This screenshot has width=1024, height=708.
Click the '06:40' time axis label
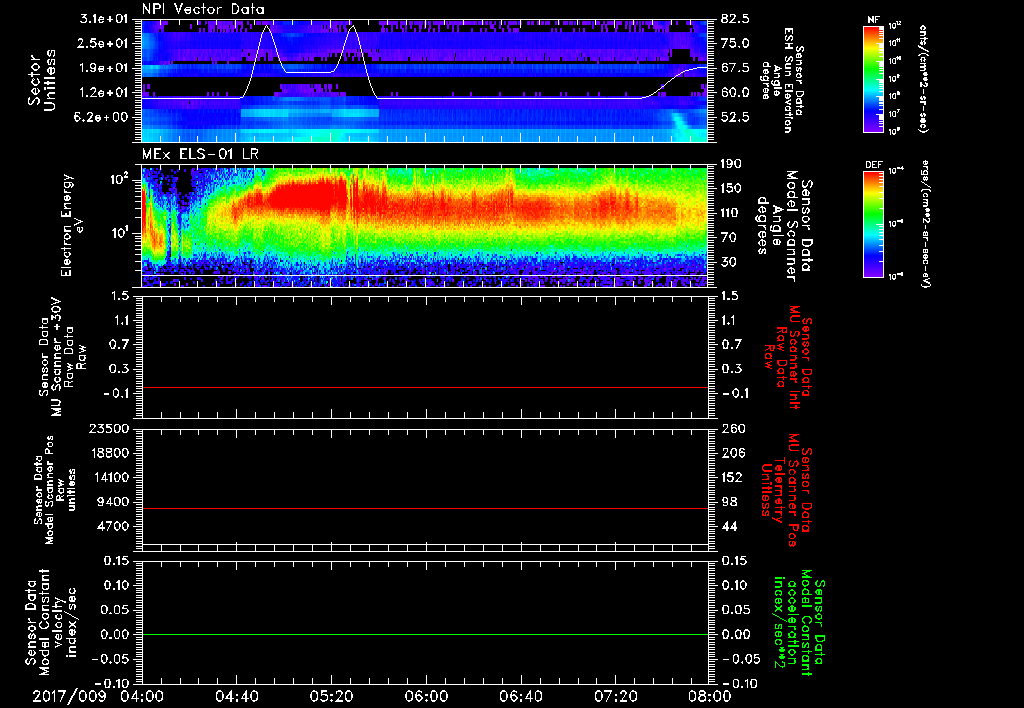[520, 696]
